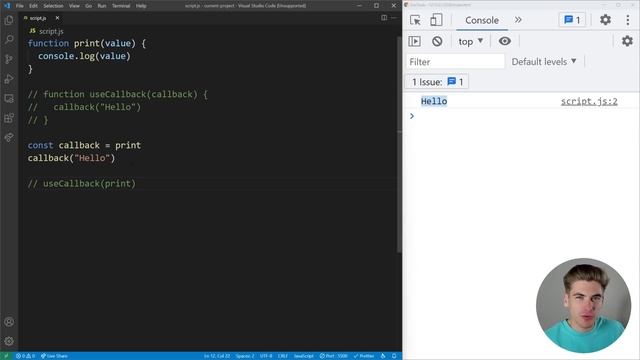640x360 pixels.
Task: Open the feedback icon in status bar
Action: click(383, 356)
